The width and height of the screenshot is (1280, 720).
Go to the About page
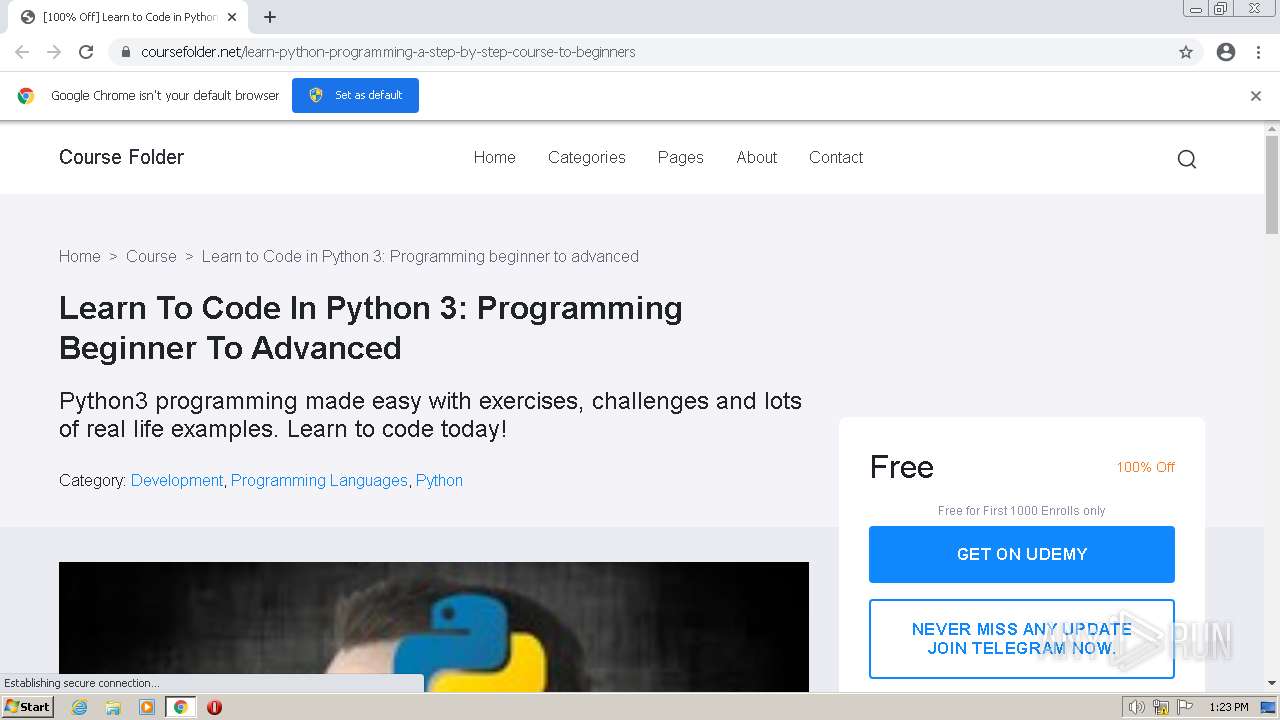click(x=757, y=157)
